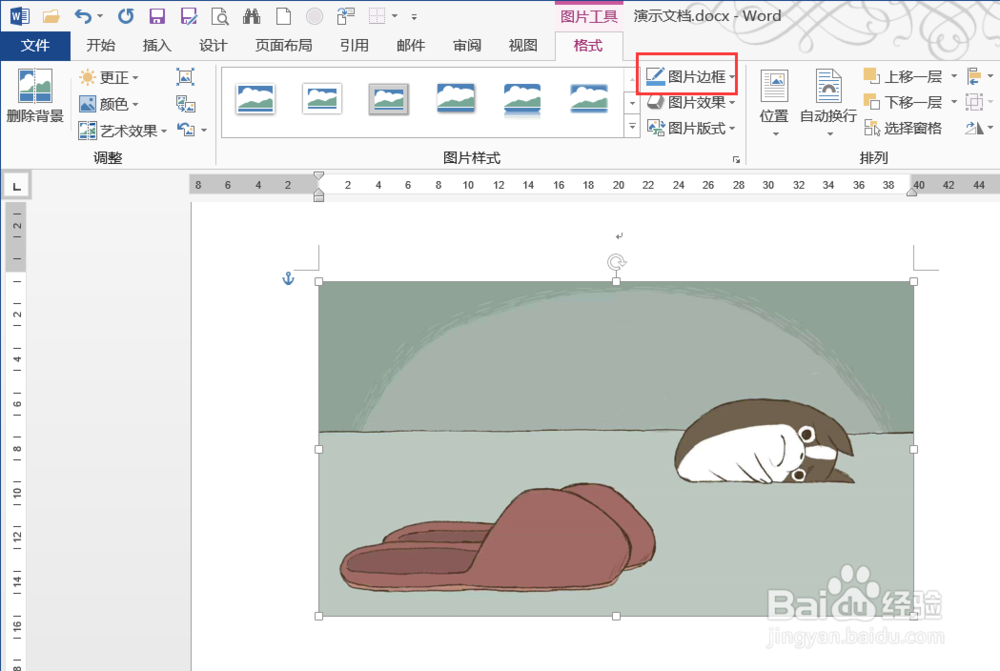The height and width of the screenshot is (671, 1000).
Task: Switch to View (视图) tab
Action: (x=523, y=45)
